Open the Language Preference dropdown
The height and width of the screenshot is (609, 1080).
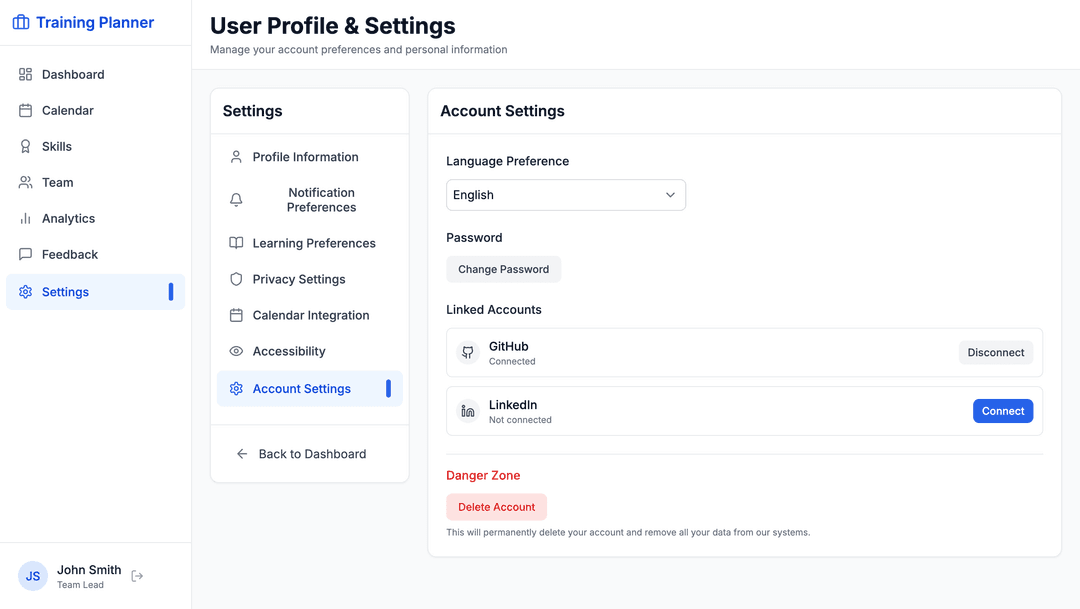pos(565,195)
